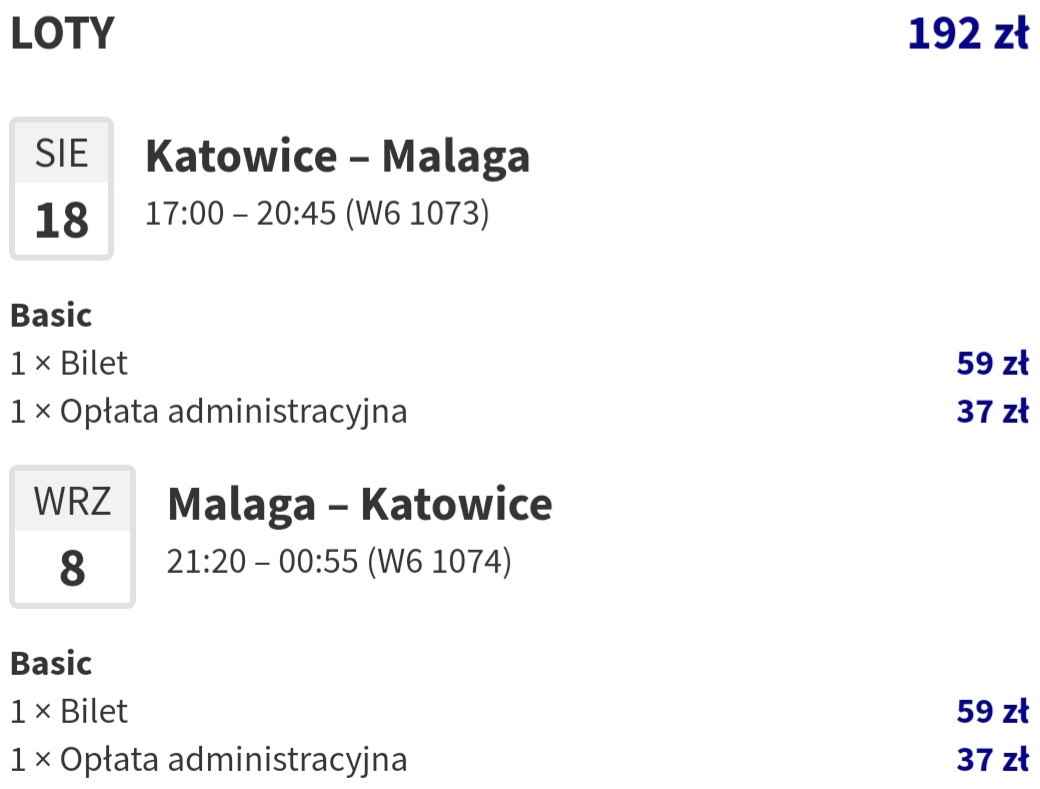Click return ticket price 59 zł
Viewport: 1040px width, 789px height.
coord(993,711)
